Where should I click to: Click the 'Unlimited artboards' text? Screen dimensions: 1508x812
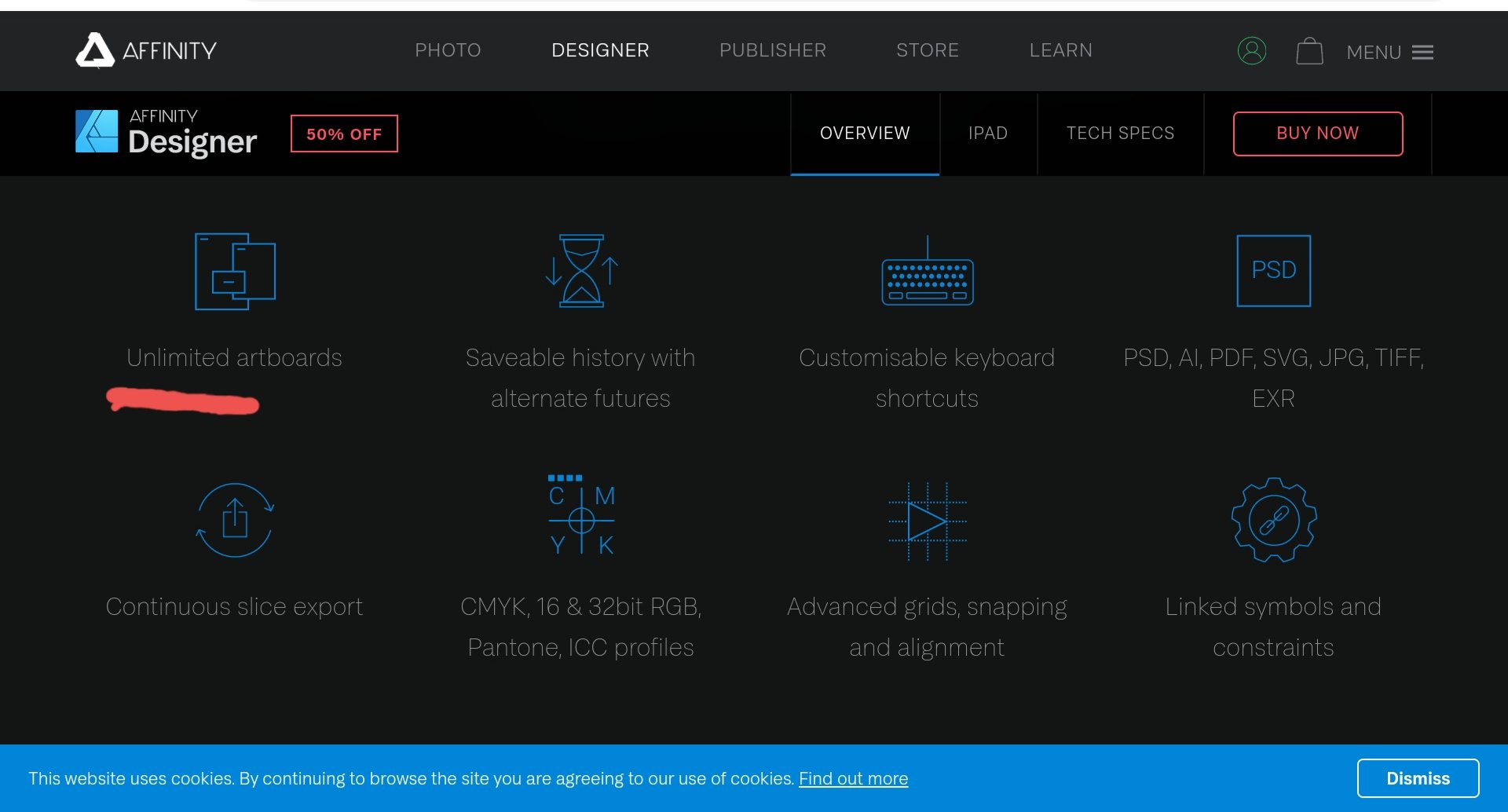(235, 358)
